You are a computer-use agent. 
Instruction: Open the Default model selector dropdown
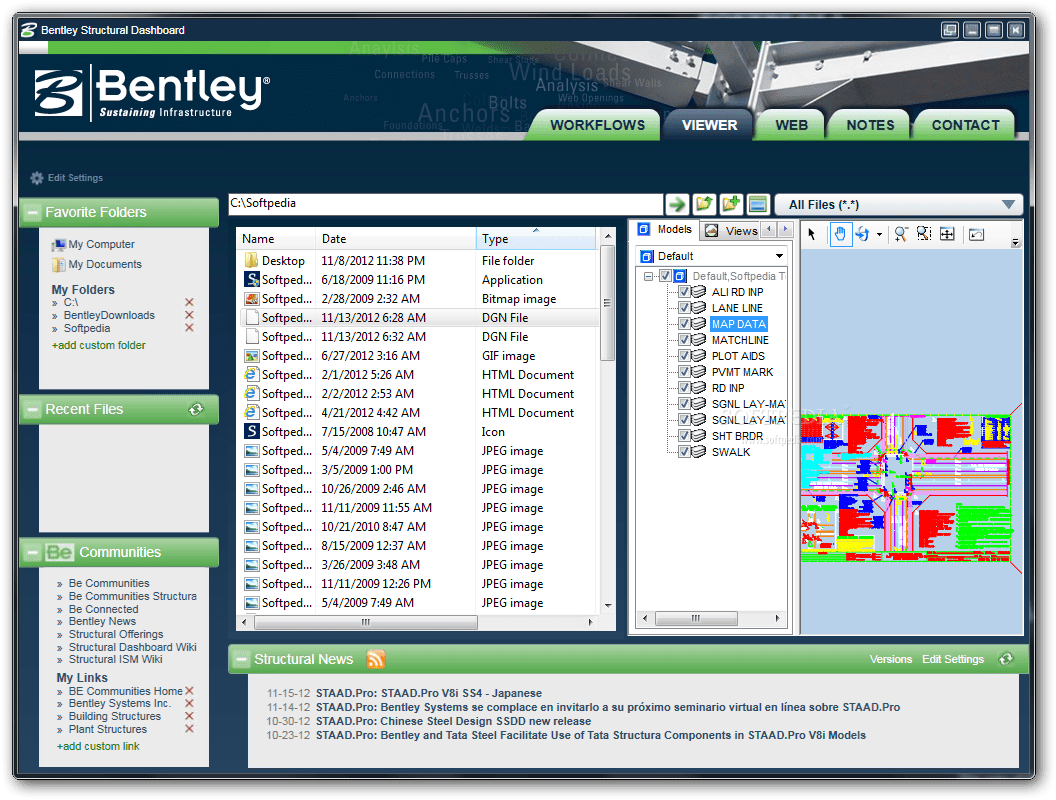[x=780, y=256]
